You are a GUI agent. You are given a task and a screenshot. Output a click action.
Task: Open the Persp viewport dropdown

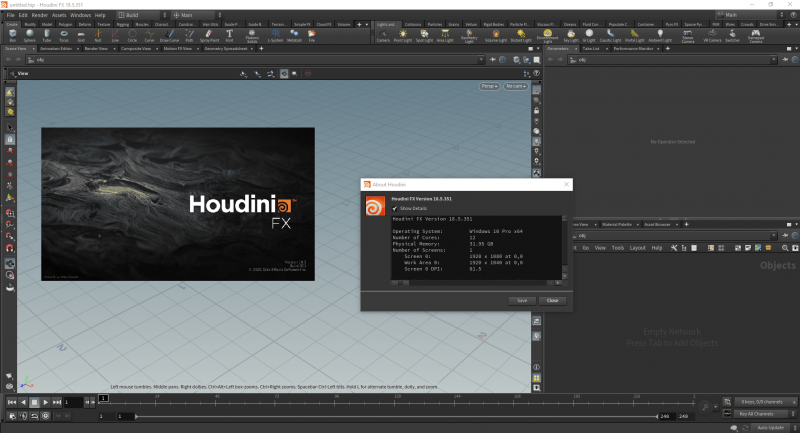click(x=489, y=86)
